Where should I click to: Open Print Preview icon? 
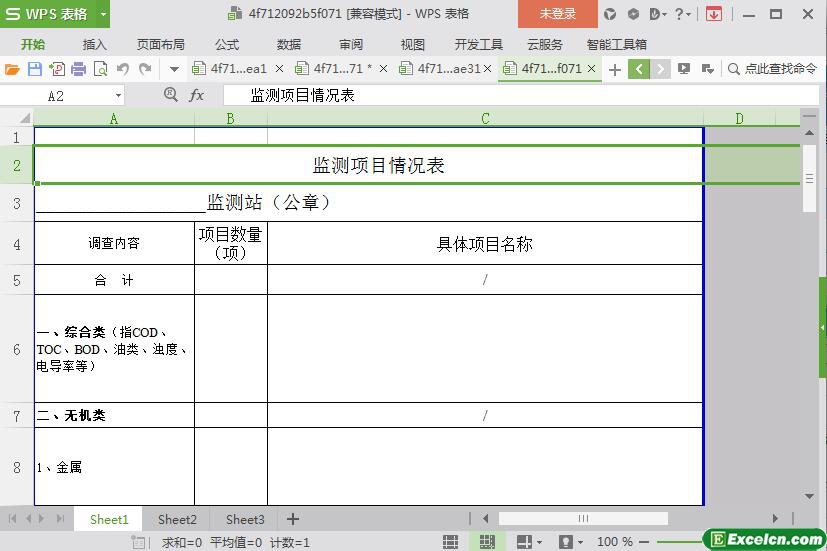pyautogui.click(x=100, y=69)
